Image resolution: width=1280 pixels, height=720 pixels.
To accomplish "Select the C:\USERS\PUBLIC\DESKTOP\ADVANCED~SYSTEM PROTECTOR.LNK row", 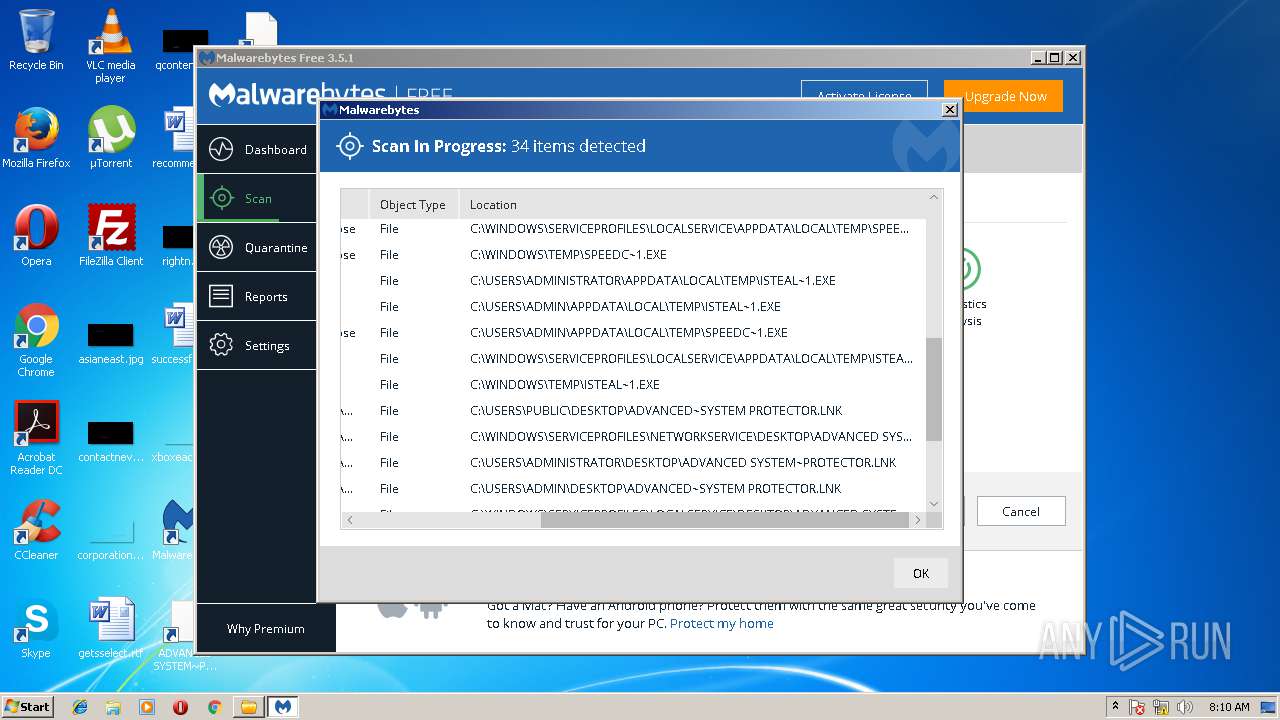I will click(633, 411).
